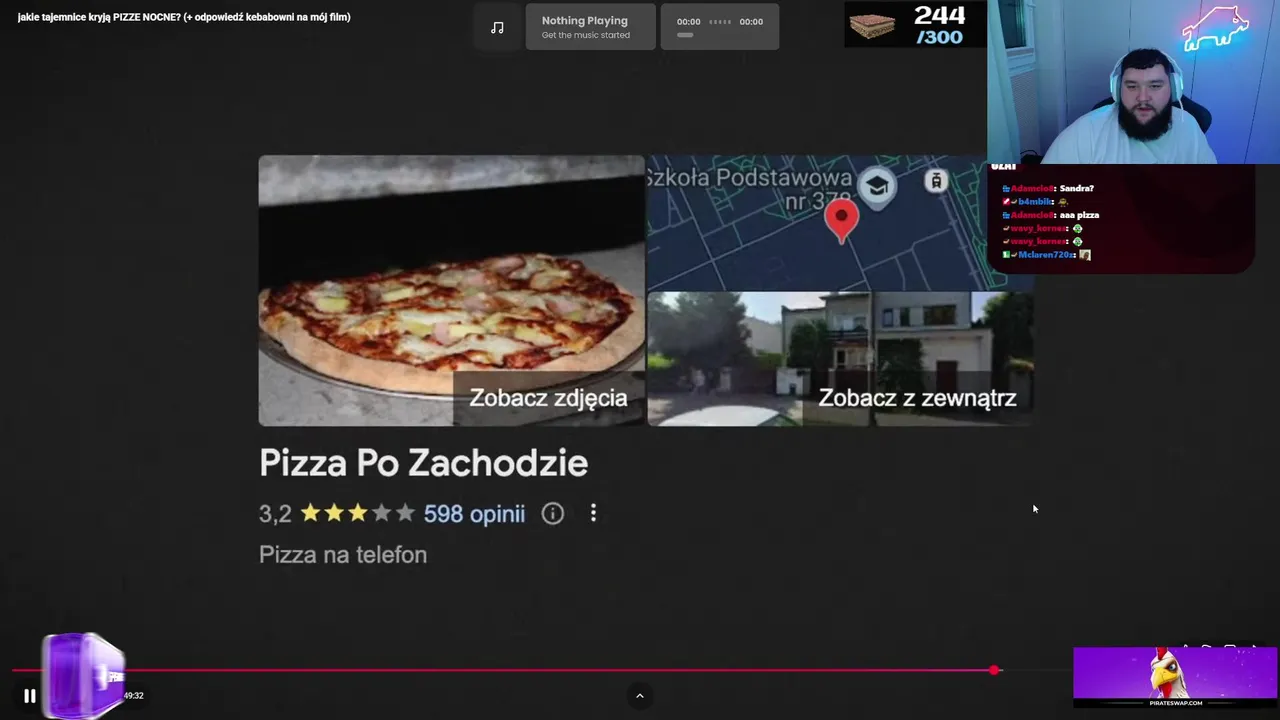Open the Zobacz z zewnątrz street view

(840, 359)
